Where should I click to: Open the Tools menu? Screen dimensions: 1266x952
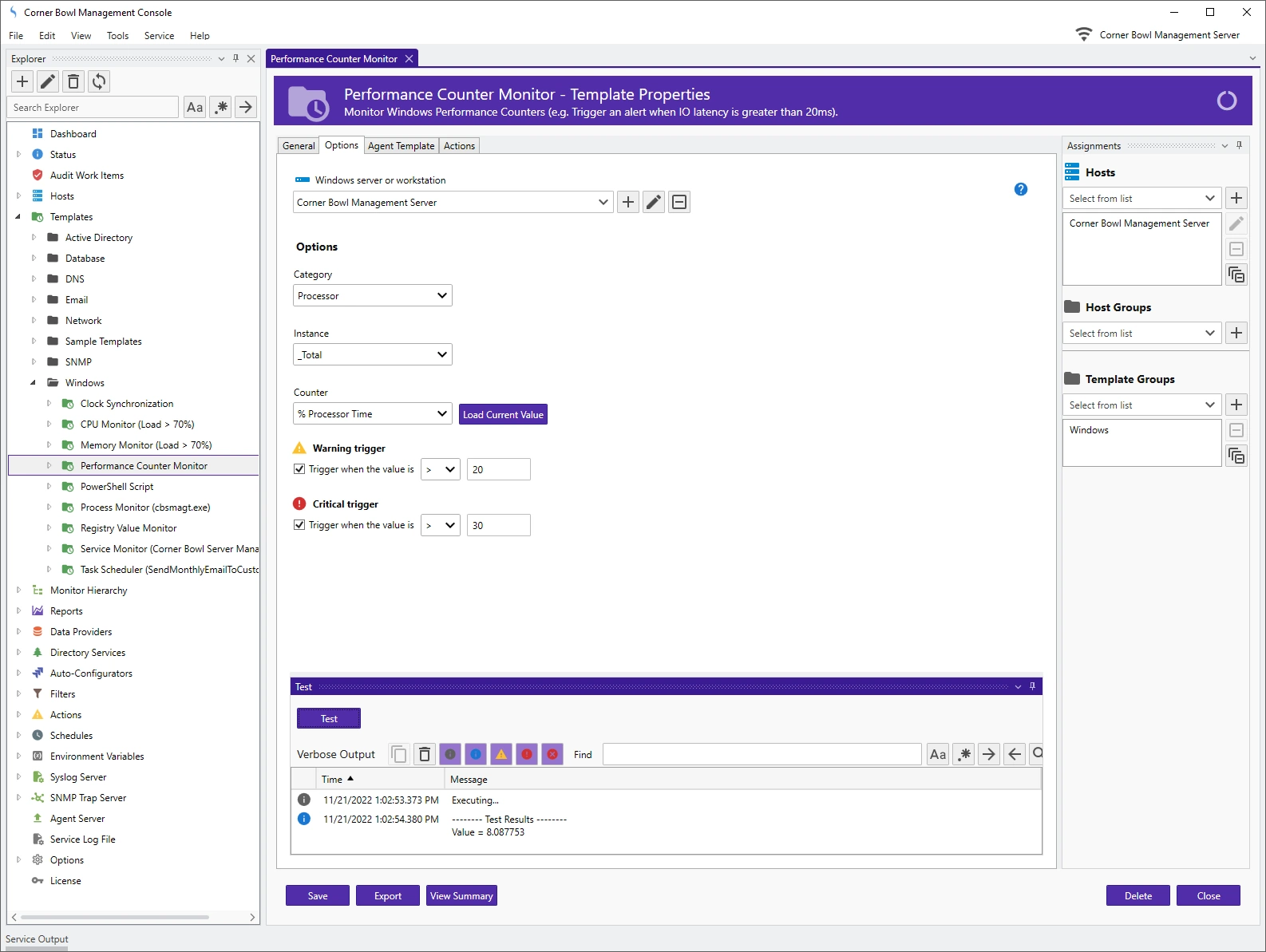[117, 36]
